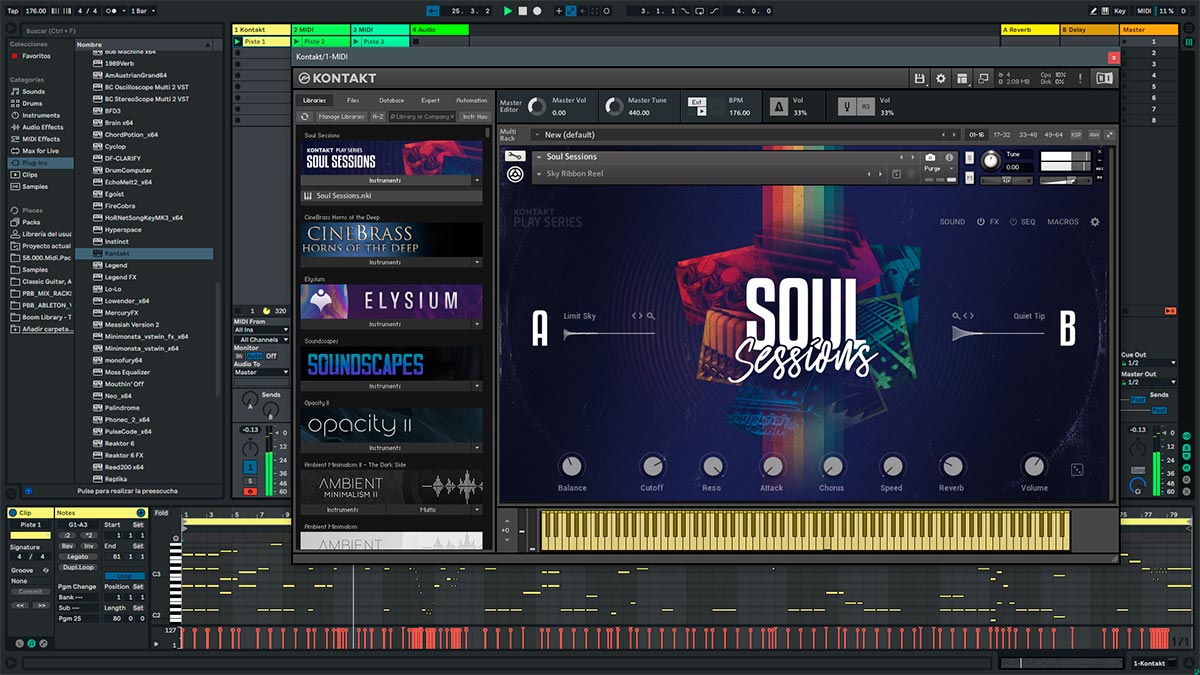
Task: Open Soul Sessions wrench edit icon
Action: click(x=515, y=157)
